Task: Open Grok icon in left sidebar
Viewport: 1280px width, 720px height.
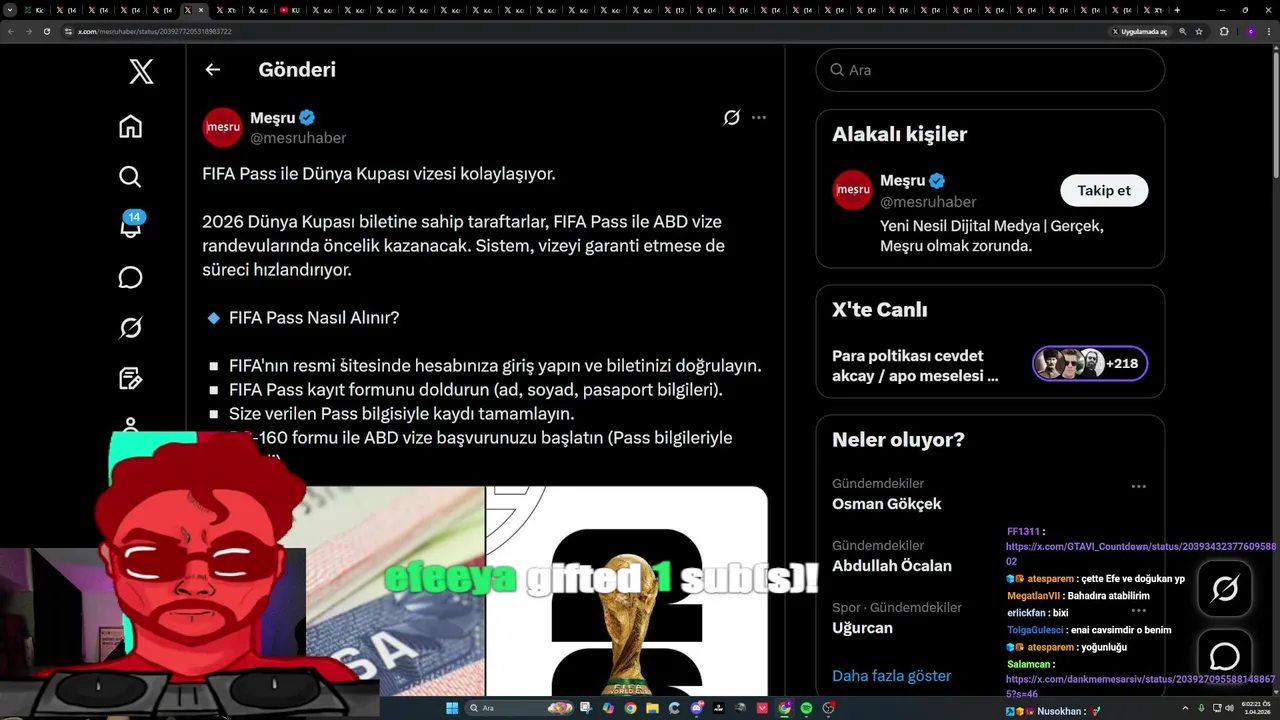Action: pyautogui.click(x=130, y=327)
